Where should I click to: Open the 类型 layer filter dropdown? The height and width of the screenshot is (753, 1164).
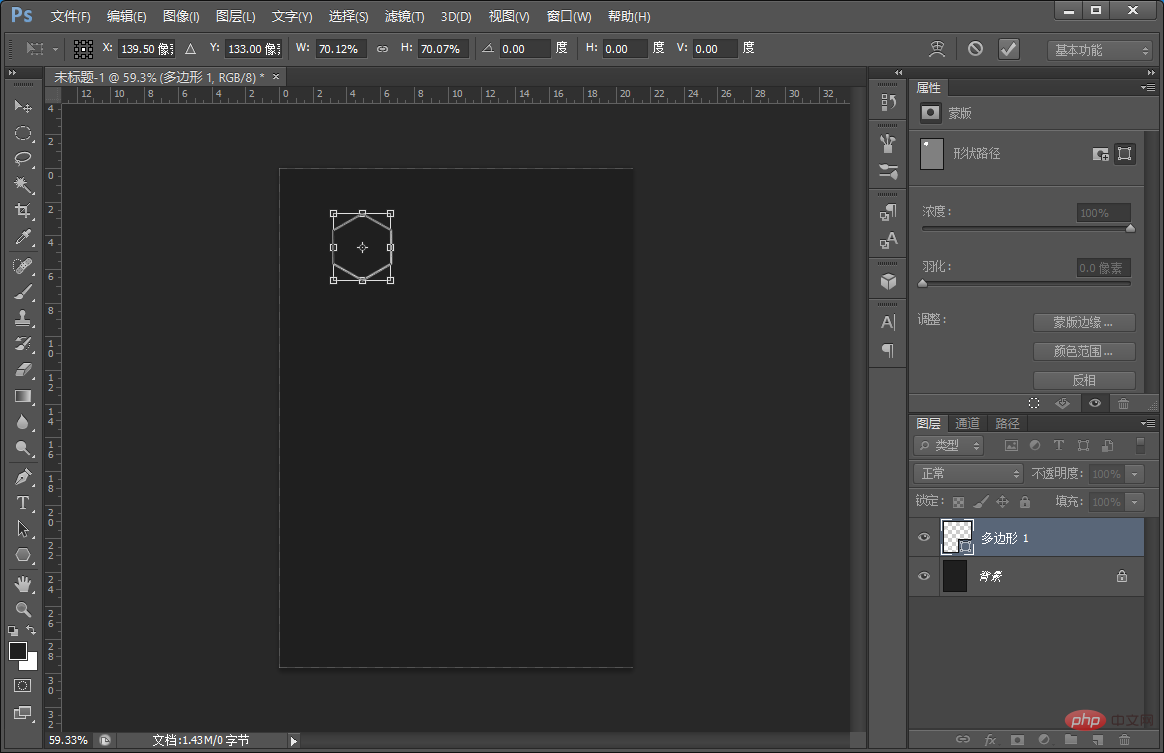949,446
